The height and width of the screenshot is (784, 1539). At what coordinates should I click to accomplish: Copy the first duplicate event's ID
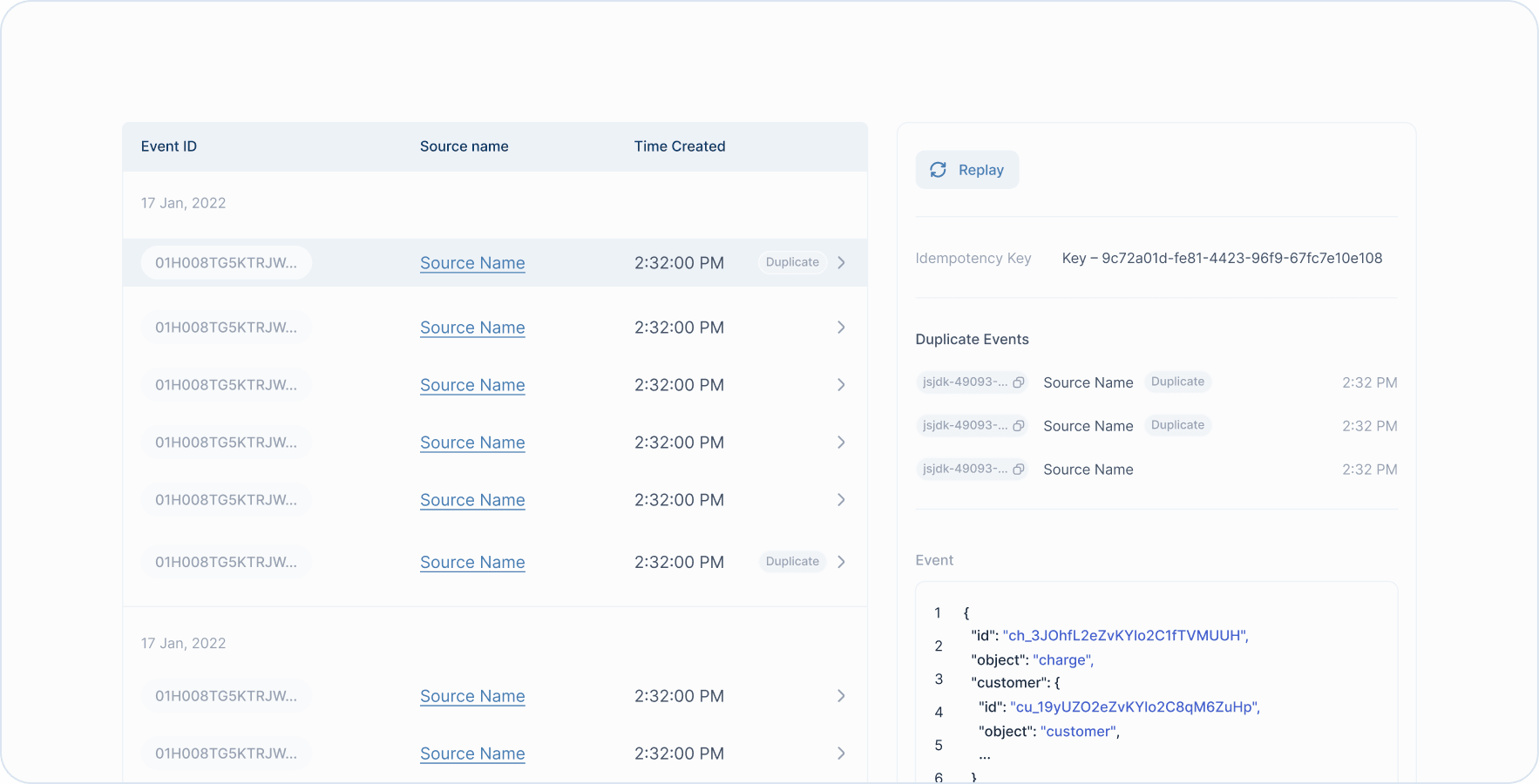point(1018,382)
